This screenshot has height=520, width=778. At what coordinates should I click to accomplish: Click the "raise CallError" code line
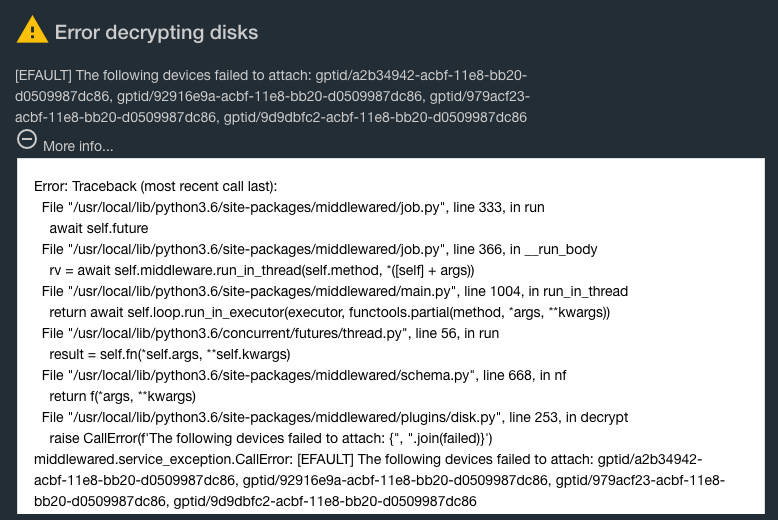pos(271,439)
